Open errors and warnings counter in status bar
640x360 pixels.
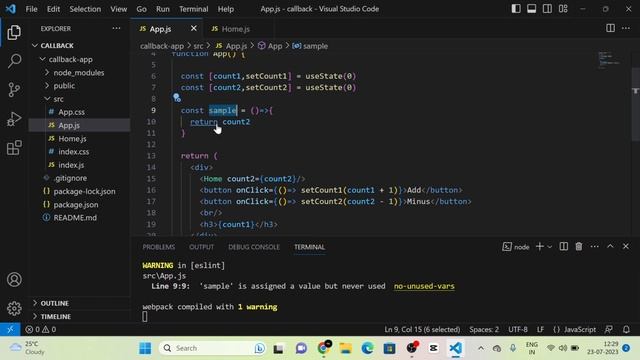[40, 329]
